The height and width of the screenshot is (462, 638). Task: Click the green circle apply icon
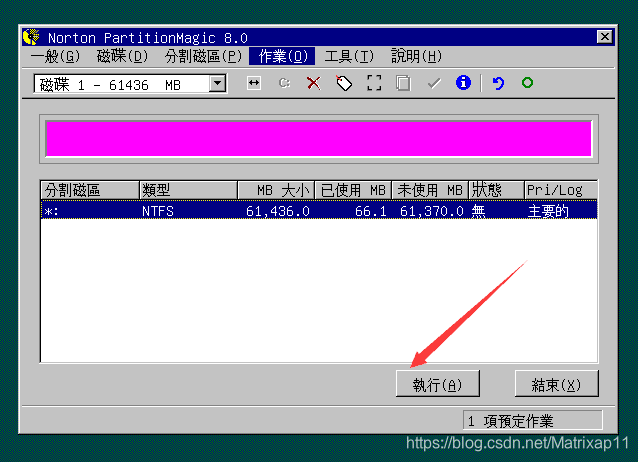click(527, 83)
